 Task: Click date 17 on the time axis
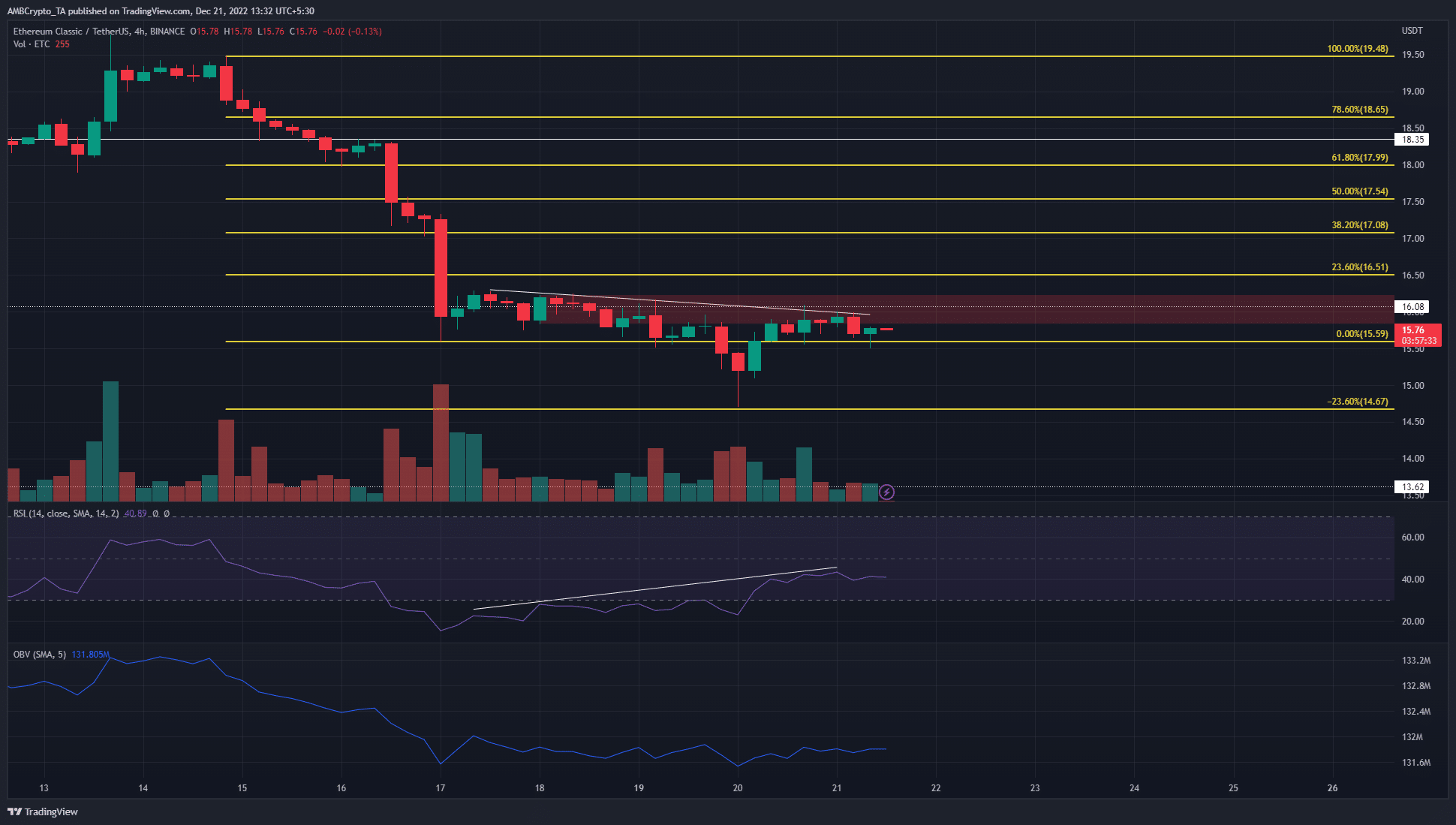click(x=441, y=788)
